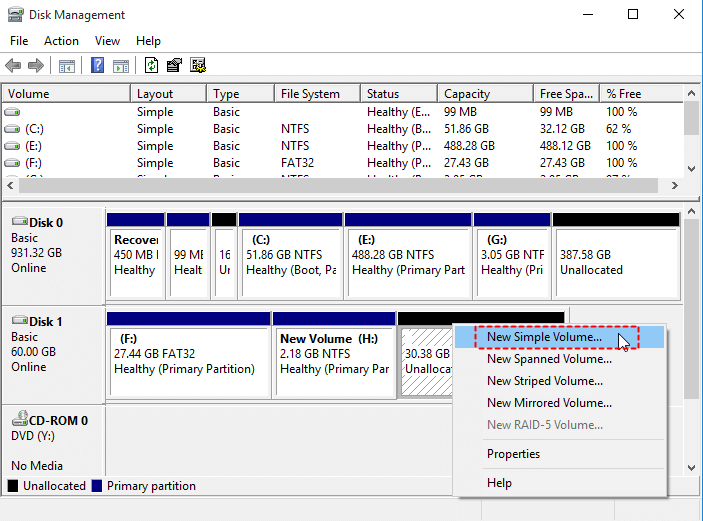Click volume list scroll-down arrow
Screen dimensions: 703x521
[x=691, y=169]
